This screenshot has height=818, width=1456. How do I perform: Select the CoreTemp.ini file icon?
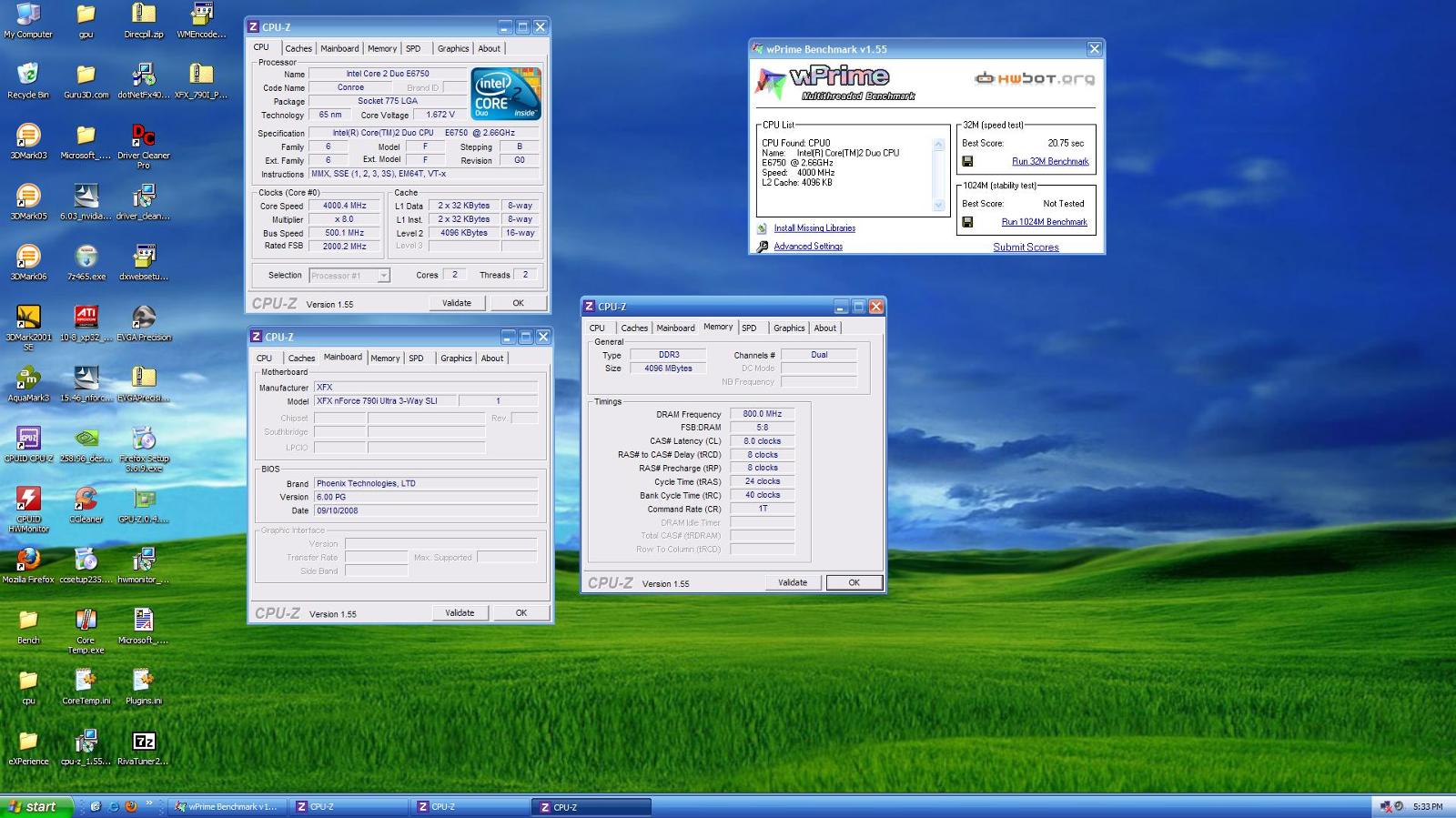point(86,687)
